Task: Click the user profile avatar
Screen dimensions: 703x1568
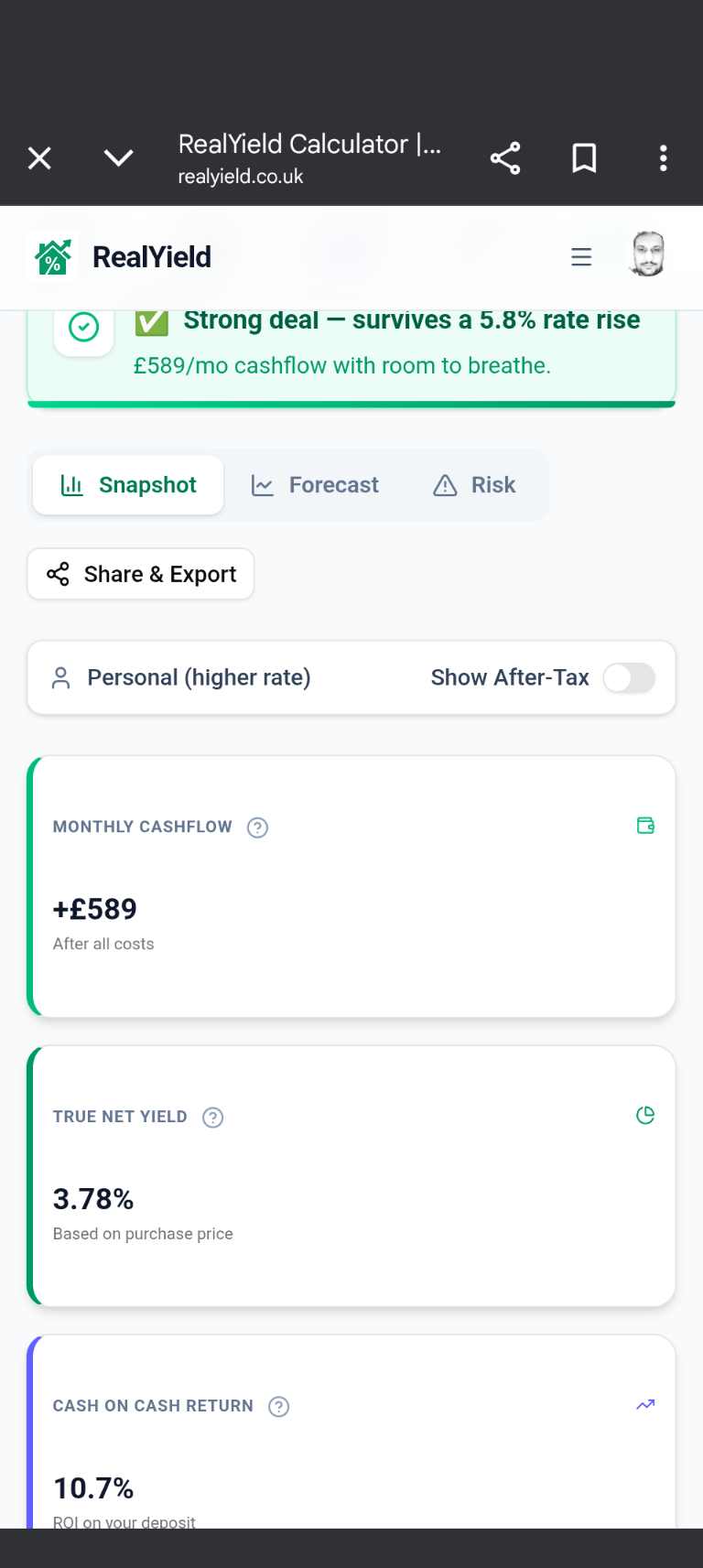Action: pos(648,254)
